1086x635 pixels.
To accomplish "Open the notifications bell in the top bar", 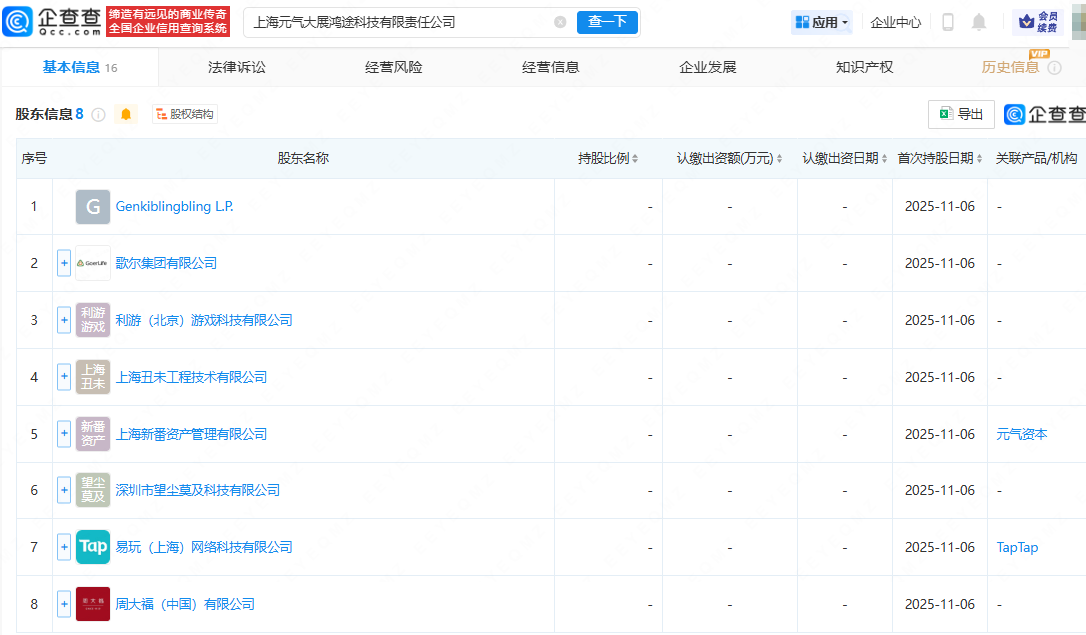I will (979, 22).
